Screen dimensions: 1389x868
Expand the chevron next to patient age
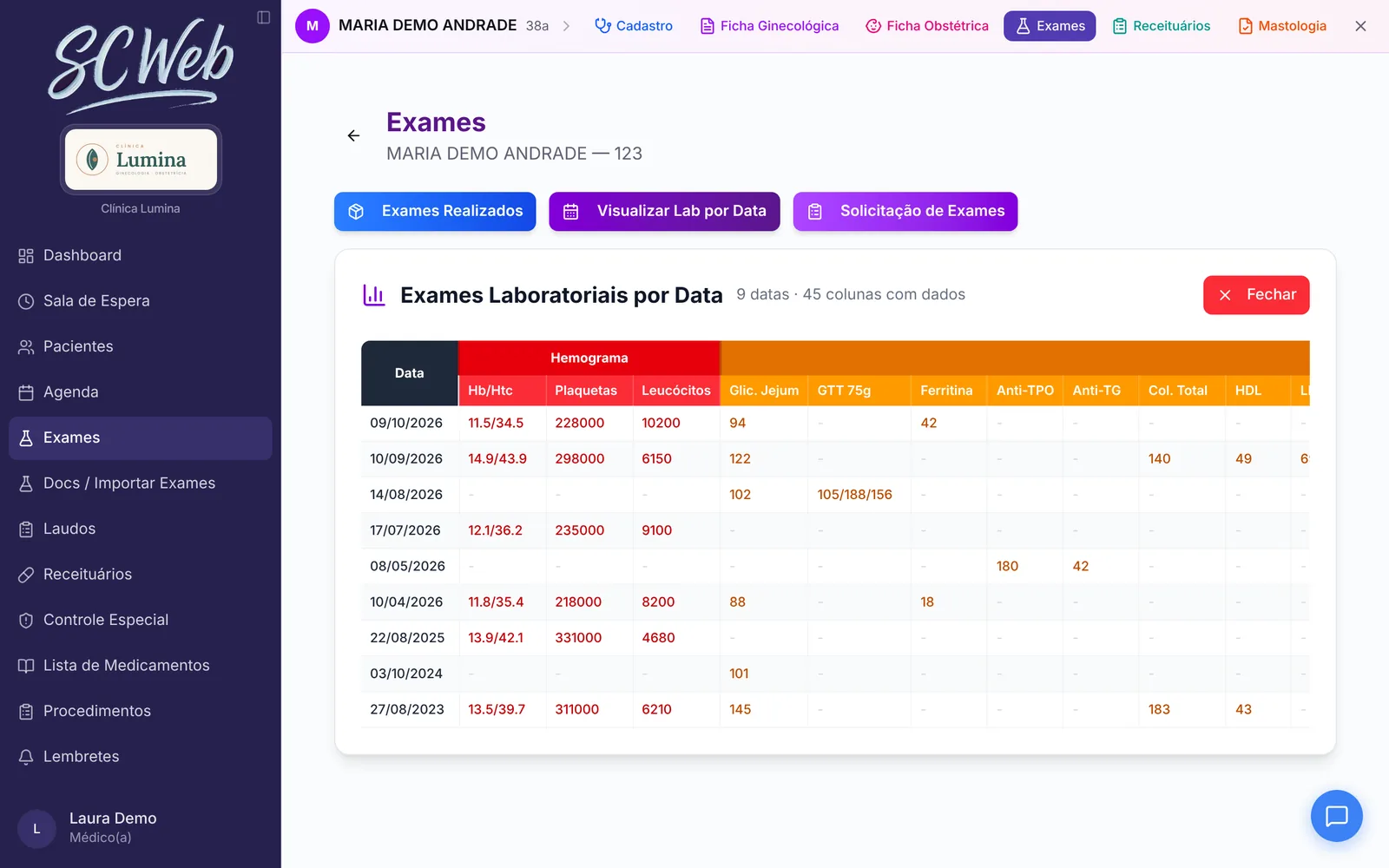(x=566, y=26)
